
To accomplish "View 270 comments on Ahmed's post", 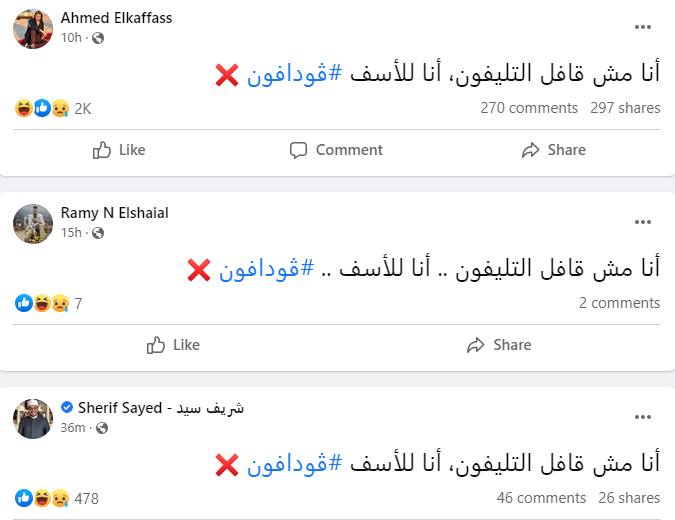I will click(x=529, y=108).
